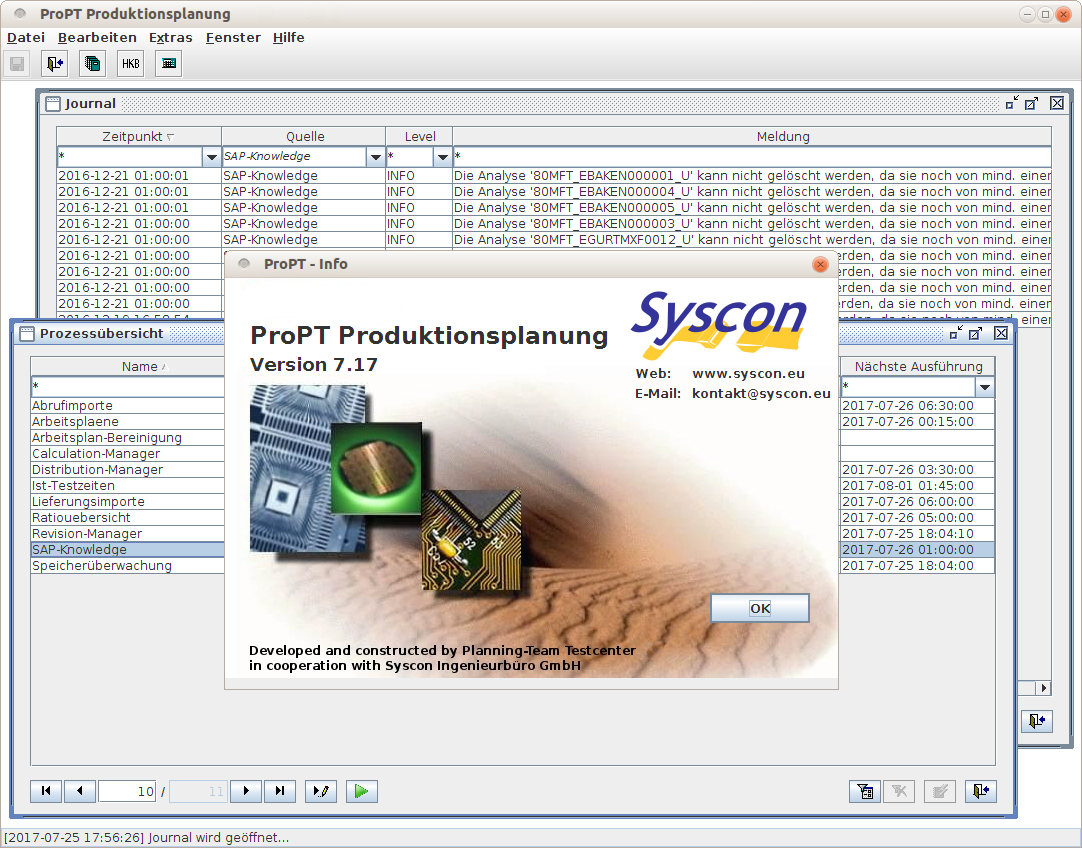The image size is (1082, 848).
Task: Sort Journal by Quelle column header
Action: [x=304, y=136]
